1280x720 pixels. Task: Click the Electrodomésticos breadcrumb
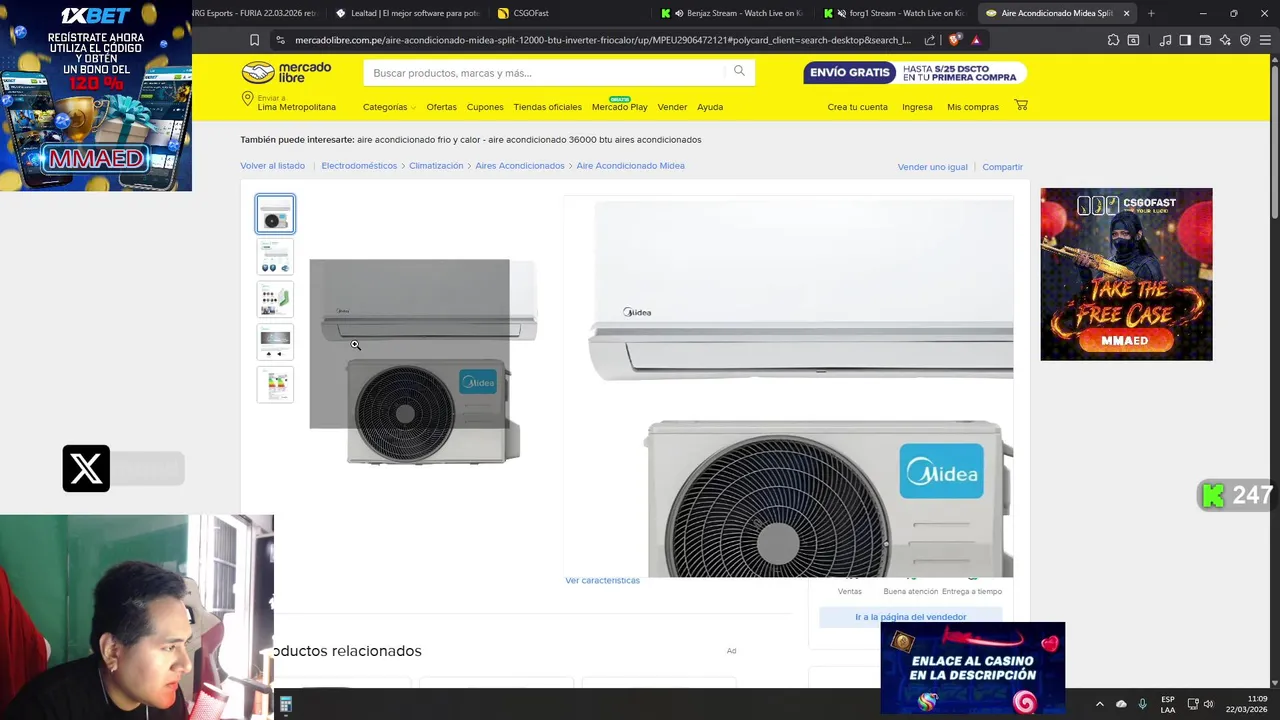pyautogui.click(x=359, y=166)
